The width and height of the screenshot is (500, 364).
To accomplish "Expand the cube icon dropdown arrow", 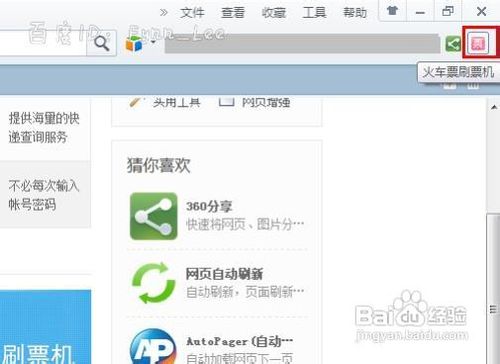I will point(153,42).
